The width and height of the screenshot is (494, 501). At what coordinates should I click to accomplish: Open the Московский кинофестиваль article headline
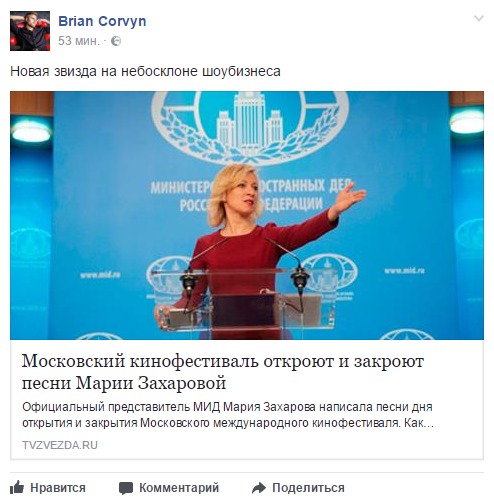[x=223, y=372]
